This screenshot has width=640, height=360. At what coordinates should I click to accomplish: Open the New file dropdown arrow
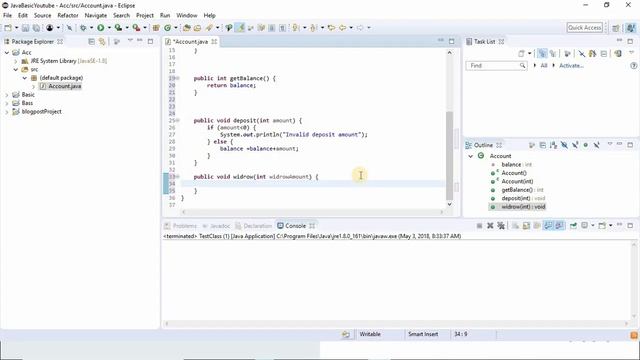[16, 28]
